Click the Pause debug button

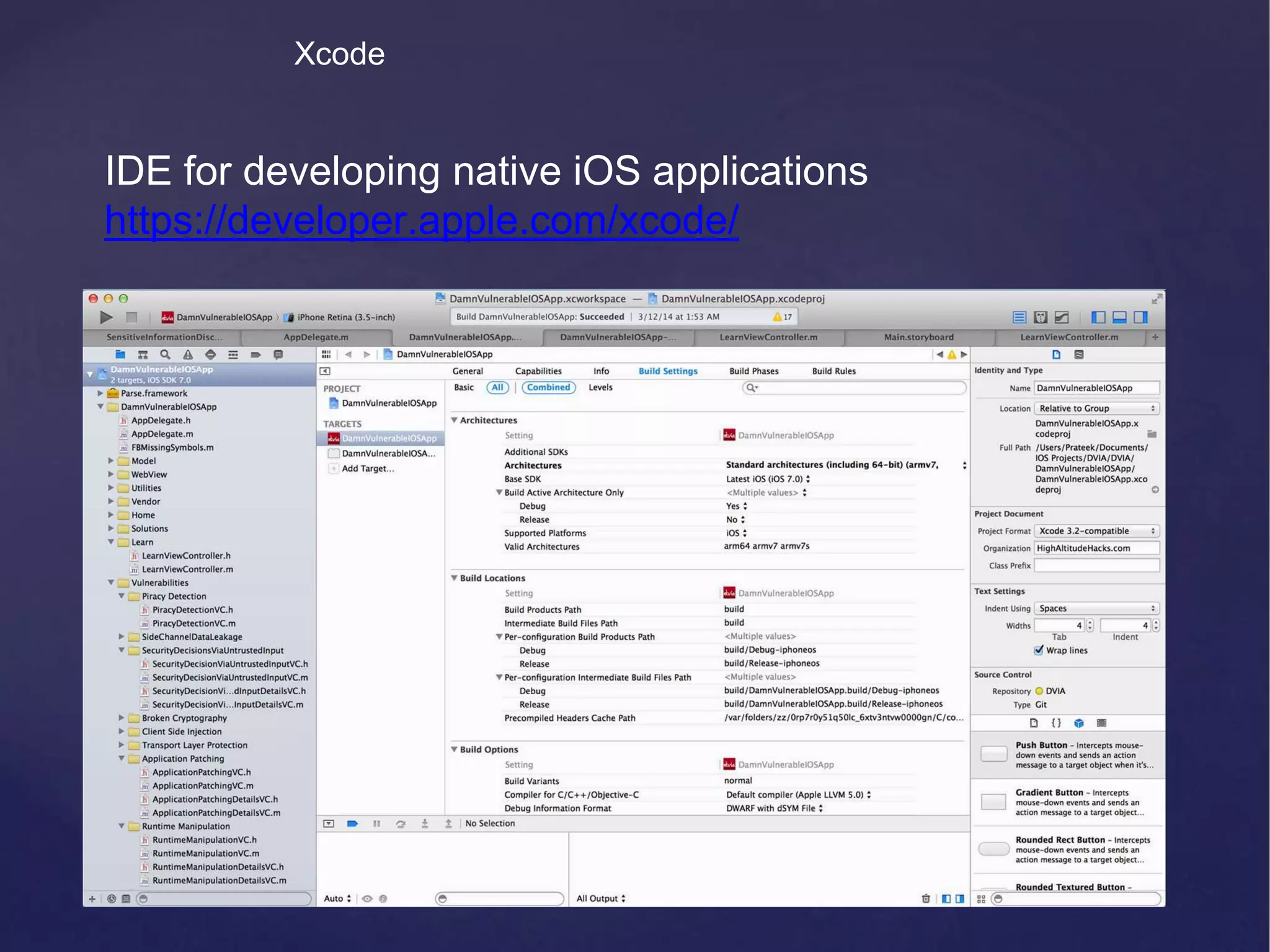click(x=376, y=824)
